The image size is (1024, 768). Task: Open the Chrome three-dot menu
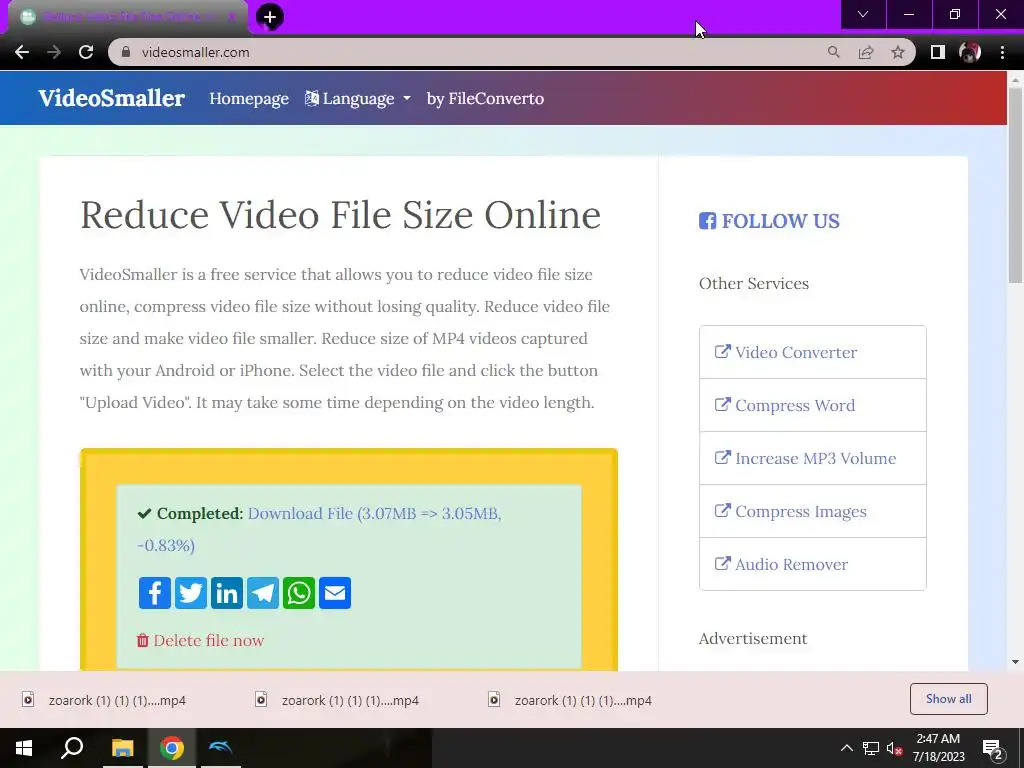[1002, 52]
